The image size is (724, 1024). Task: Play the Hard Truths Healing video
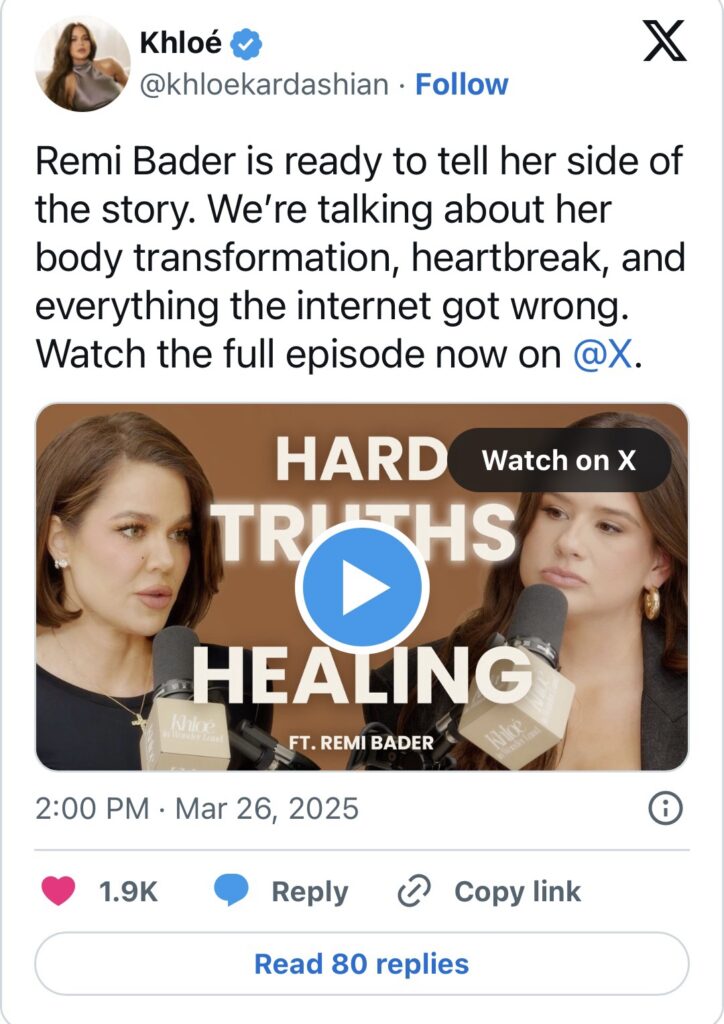362,587
